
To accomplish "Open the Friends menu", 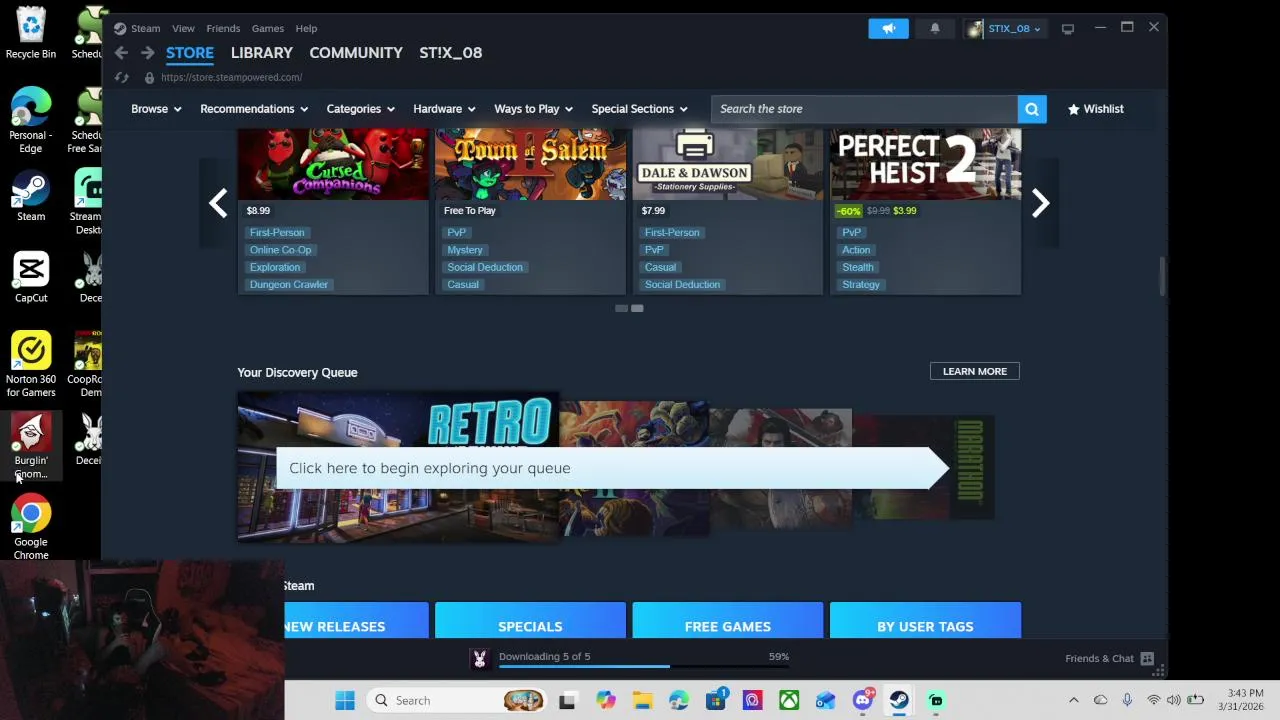I will [x=223, y=28].
